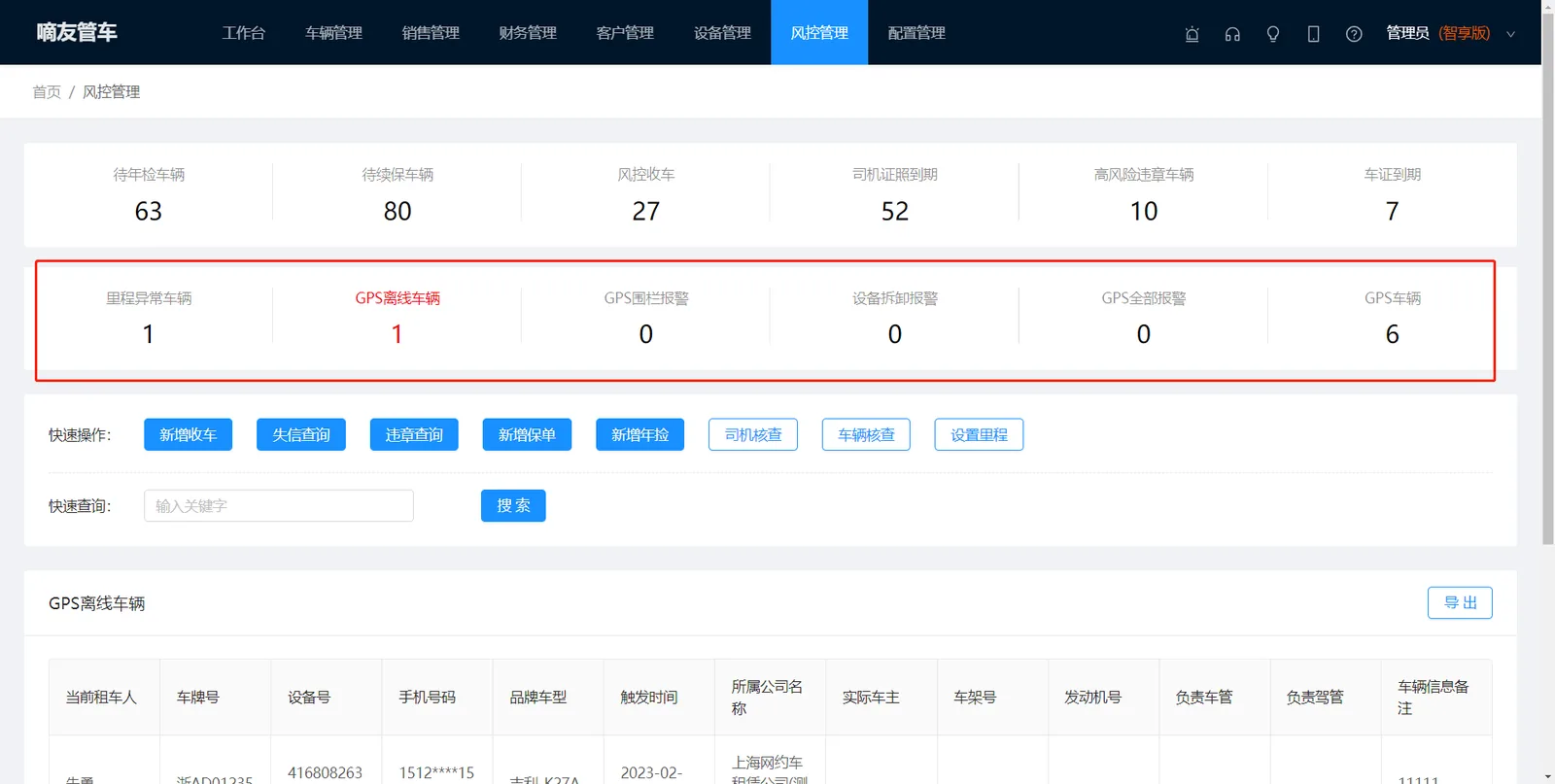Click the 新增收车 quick action button
This screenshot has height=784, width=1555.
tap(189, 434)
